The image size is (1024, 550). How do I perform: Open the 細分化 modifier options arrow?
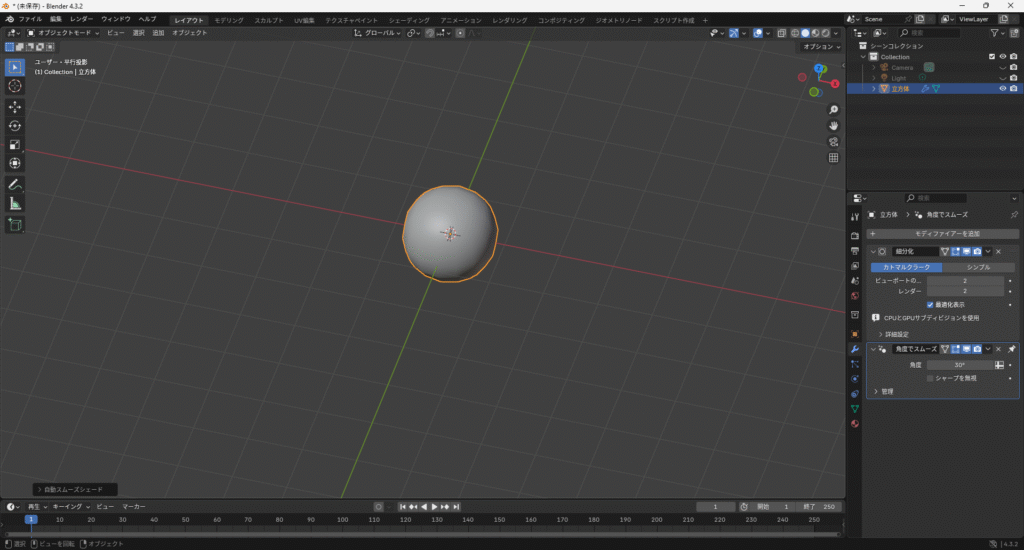[x=988, y=251]
